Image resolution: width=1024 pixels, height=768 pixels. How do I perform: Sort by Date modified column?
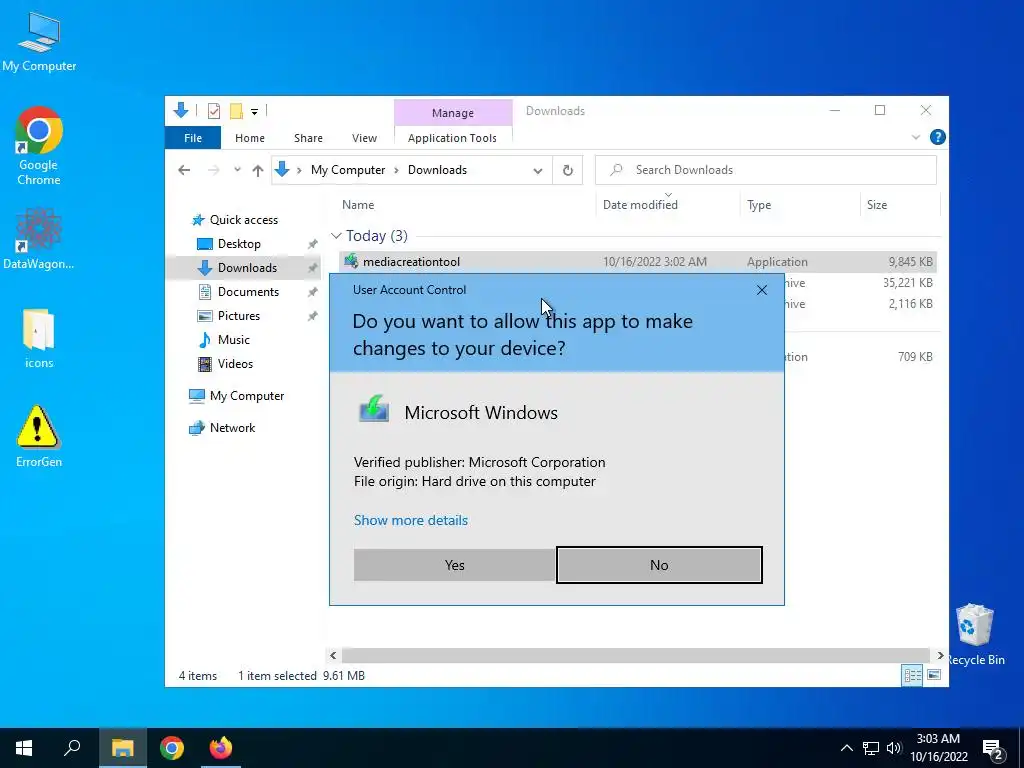(640, 204)
